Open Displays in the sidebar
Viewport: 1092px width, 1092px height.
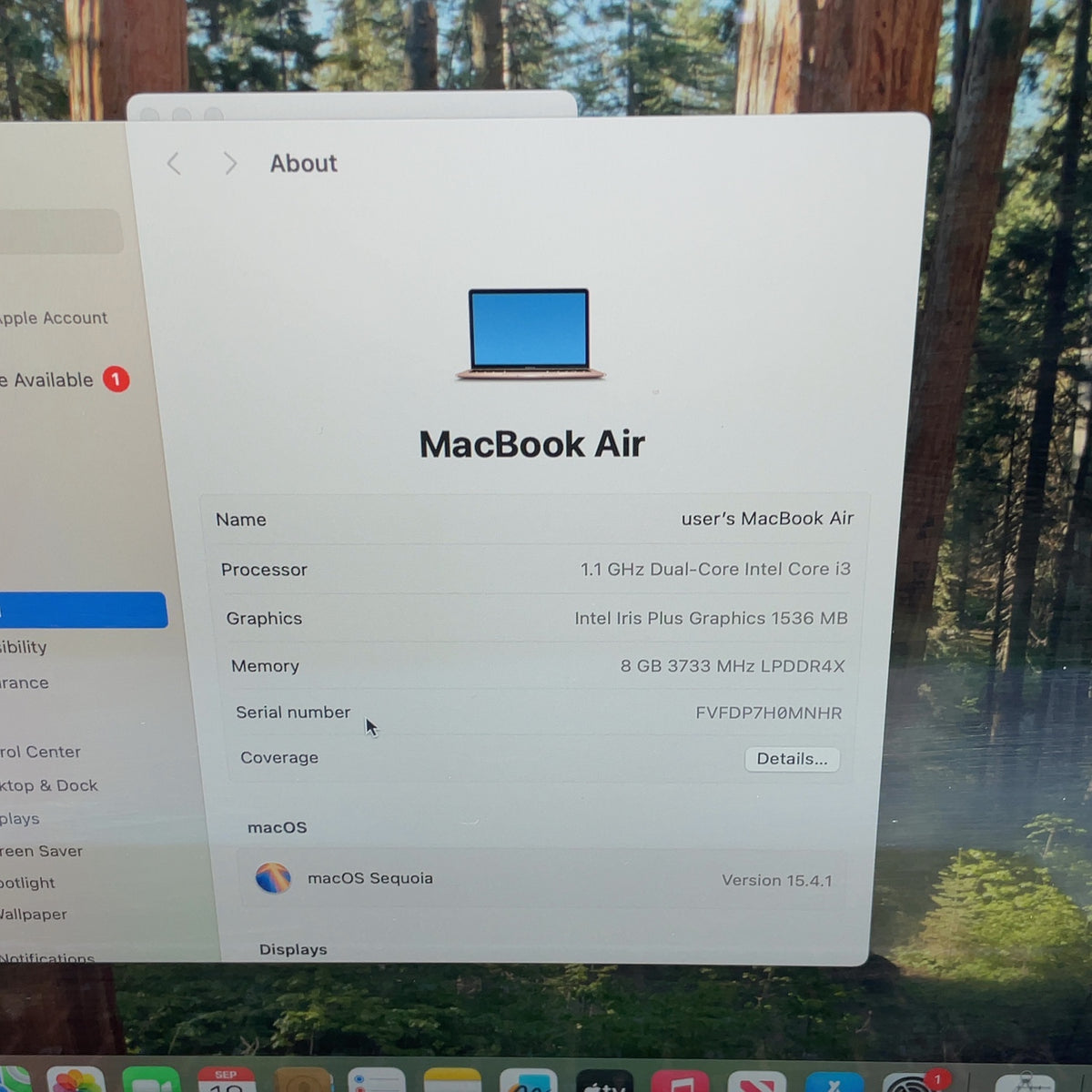[x=20, y=818]
